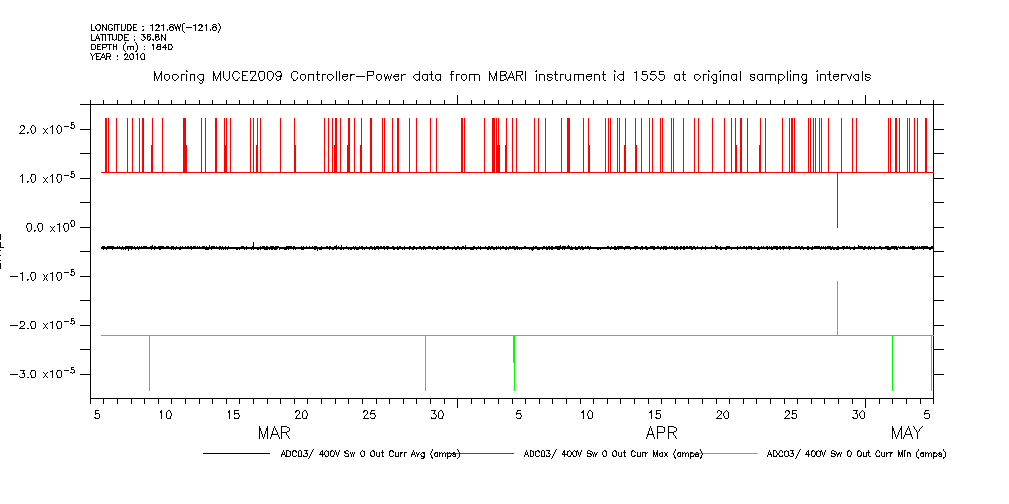Click the APR month label
Viewport: 1009px width, 504px height.
point(661,434)
